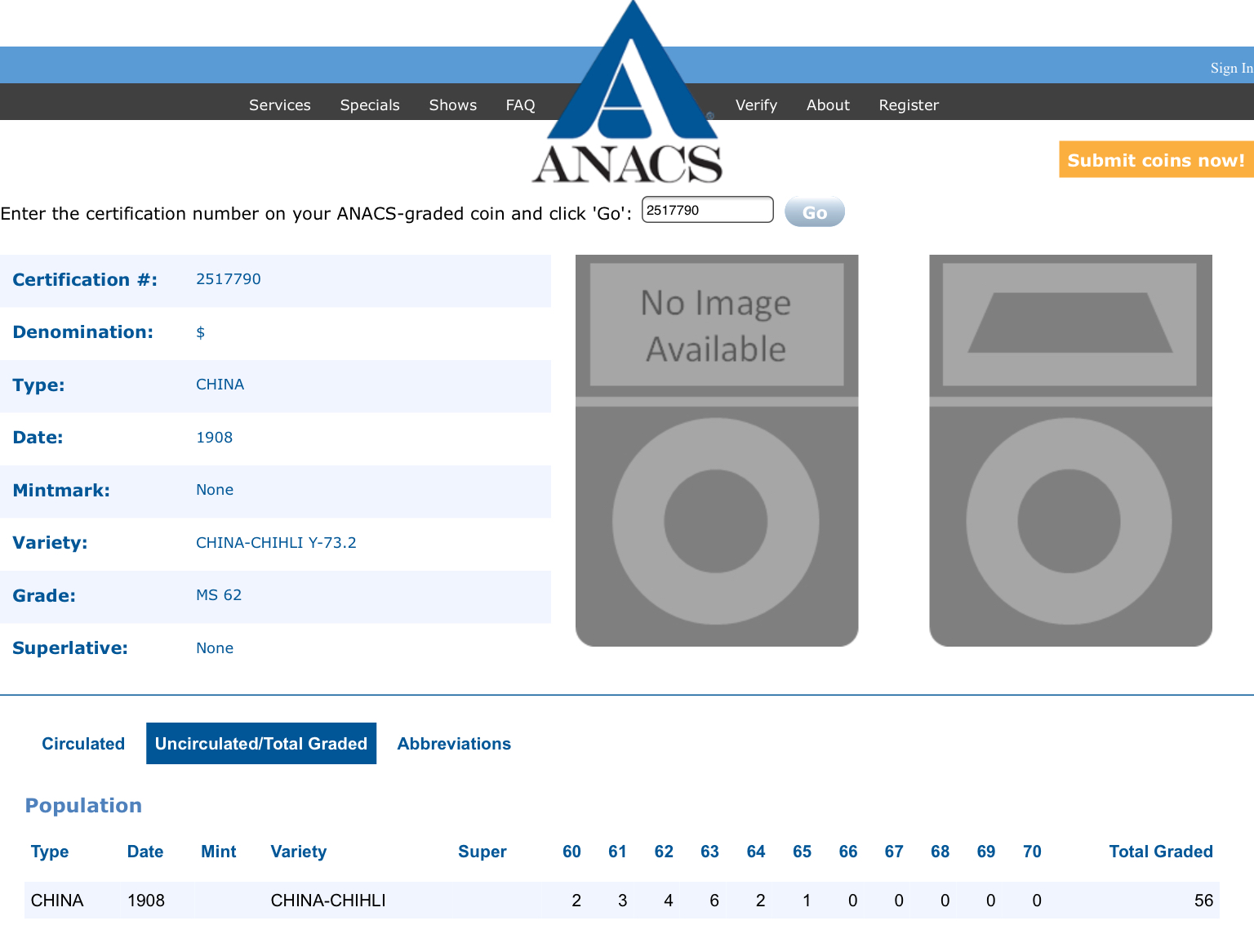Click the No Image Available obverse placeholder

(717, 451)
